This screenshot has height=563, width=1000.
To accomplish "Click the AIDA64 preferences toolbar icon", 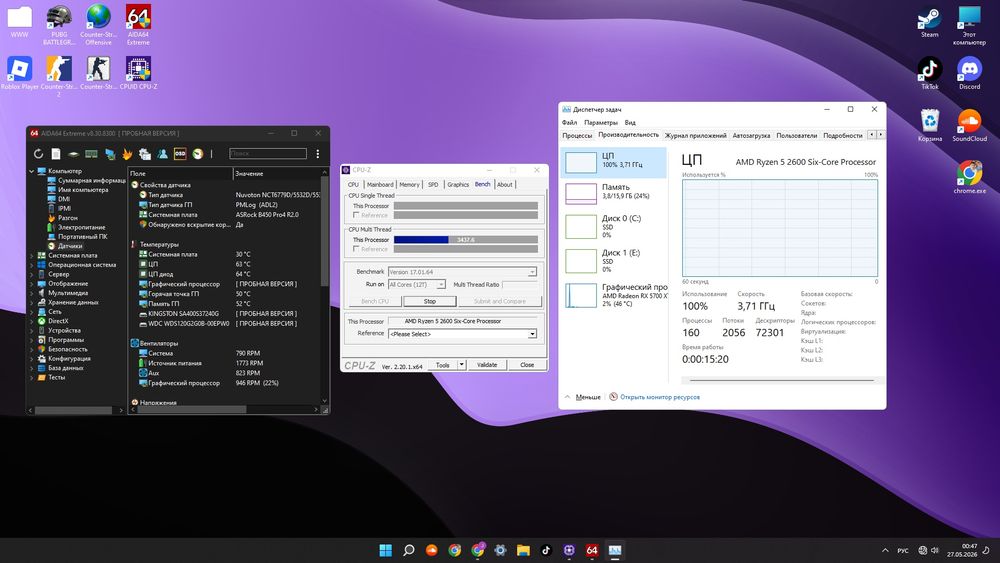I will coord(145,154).
